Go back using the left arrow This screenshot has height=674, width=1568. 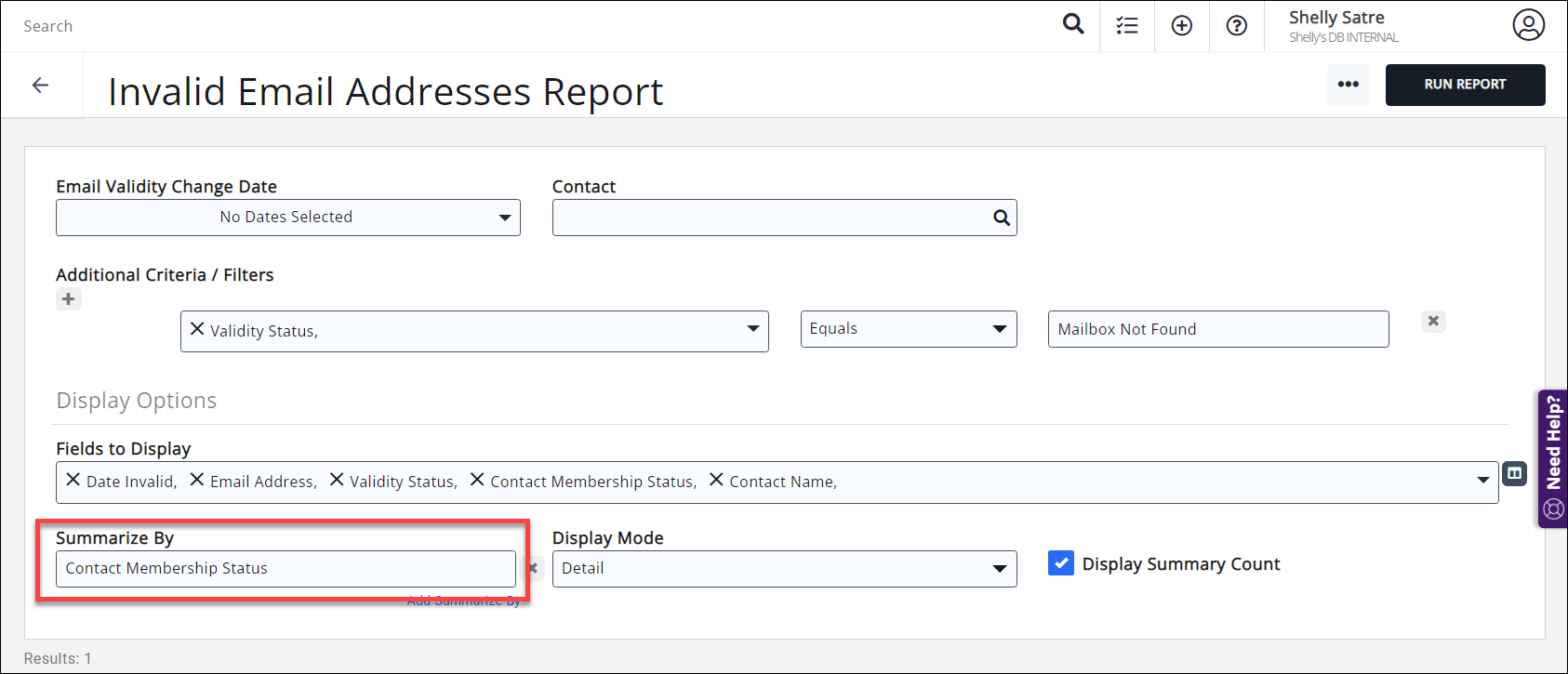(40, 86)
